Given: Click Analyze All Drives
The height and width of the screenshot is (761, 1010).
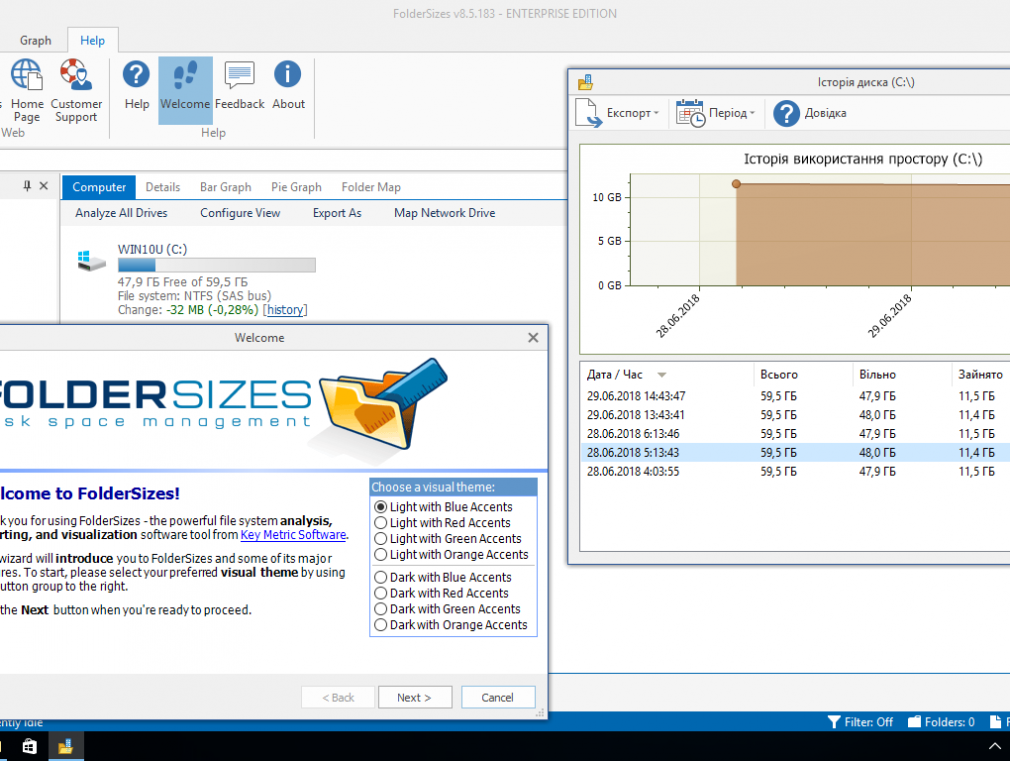Looking at the screenshot, I should coord(121,213).
